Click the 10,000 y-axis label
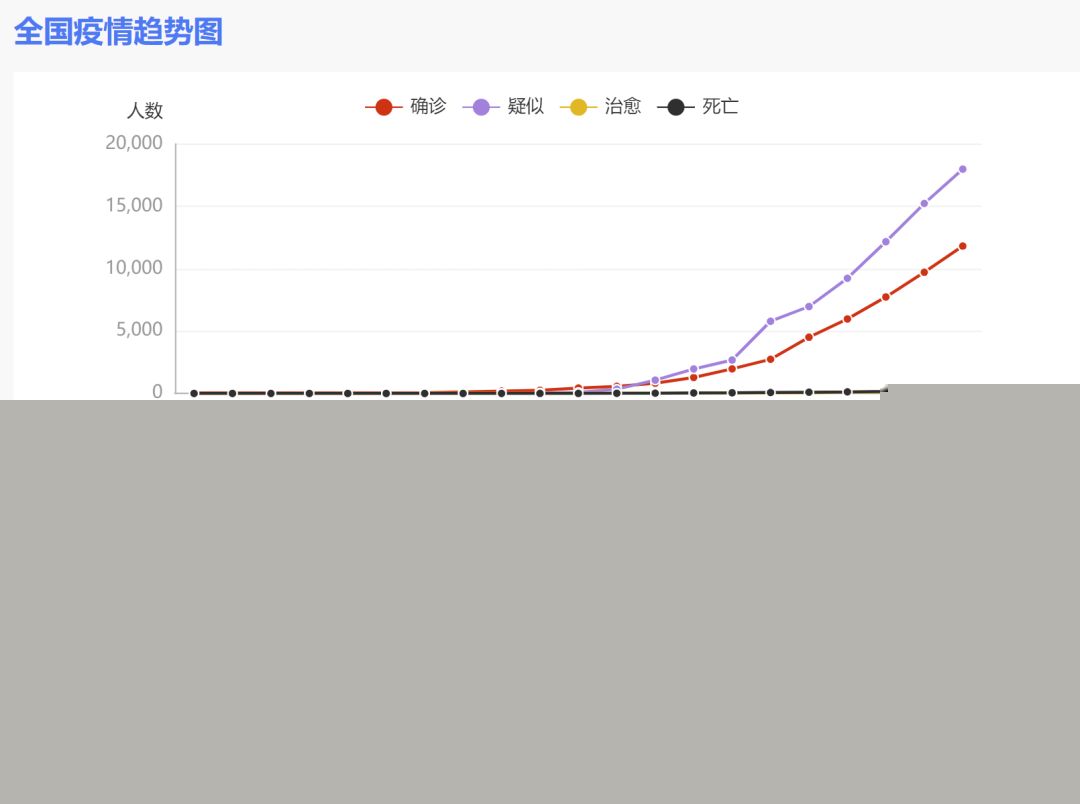Screen dimensions: 1080x804 click(134, 268)
